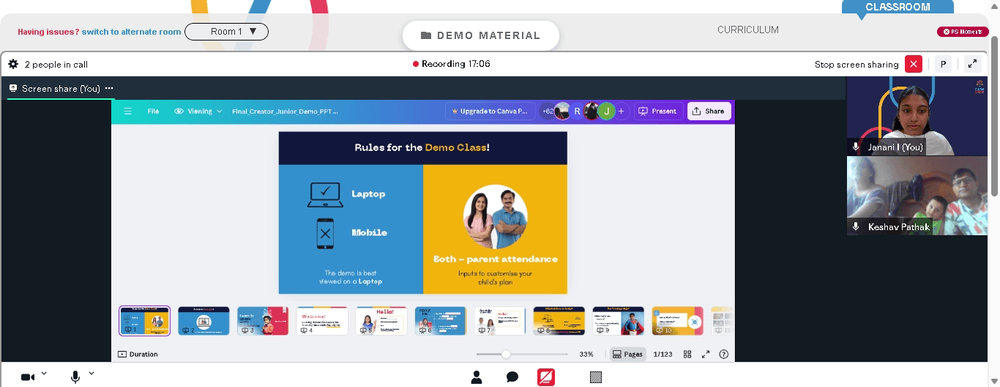Select slide thumbnail 6
This screenshot has height=387, width=1000.
tap(441, 321)
